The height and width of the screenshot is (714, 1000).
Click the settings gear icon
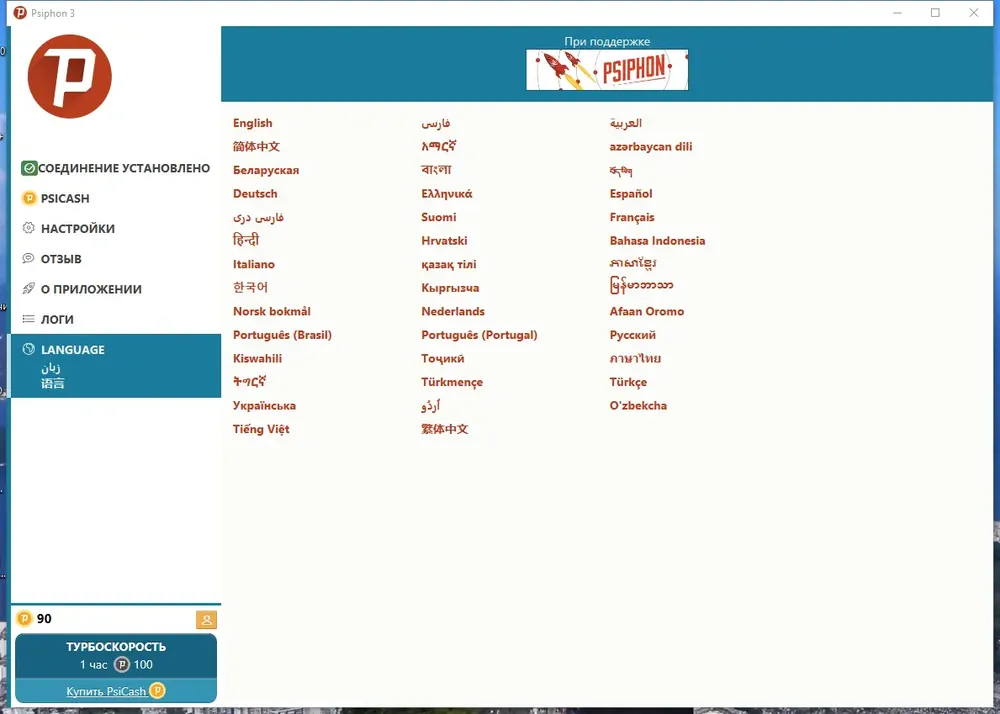pyautogui.click(x=29, y=228)
